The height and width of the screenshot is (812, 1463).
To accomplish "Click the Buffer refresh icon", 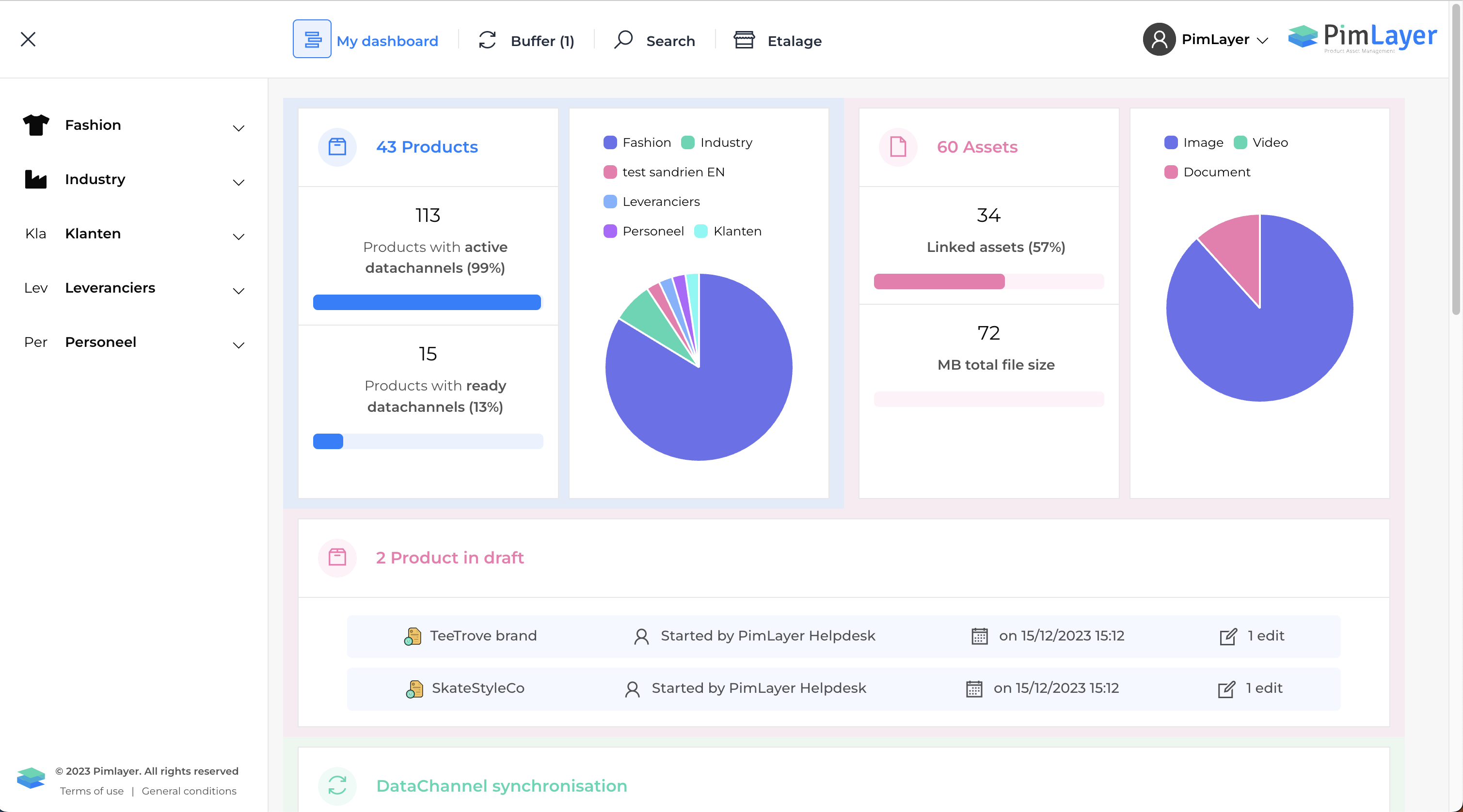I will 487,40.
